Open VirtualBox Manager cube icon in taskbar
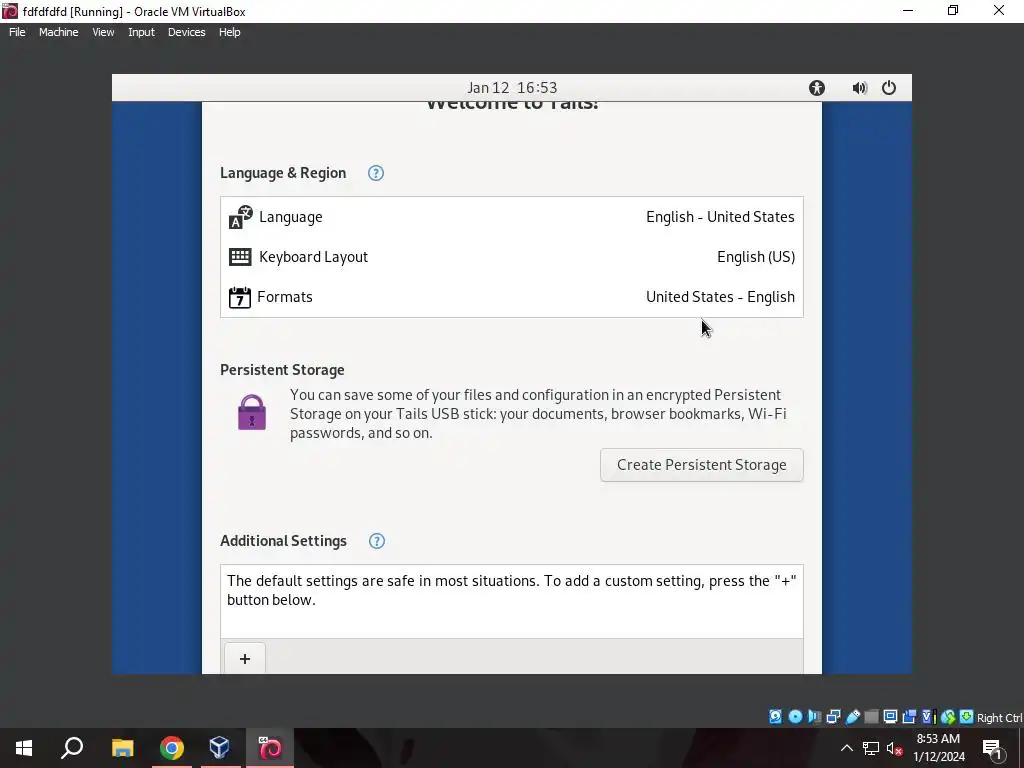1024x768 pixels. [x=220, y=748]
